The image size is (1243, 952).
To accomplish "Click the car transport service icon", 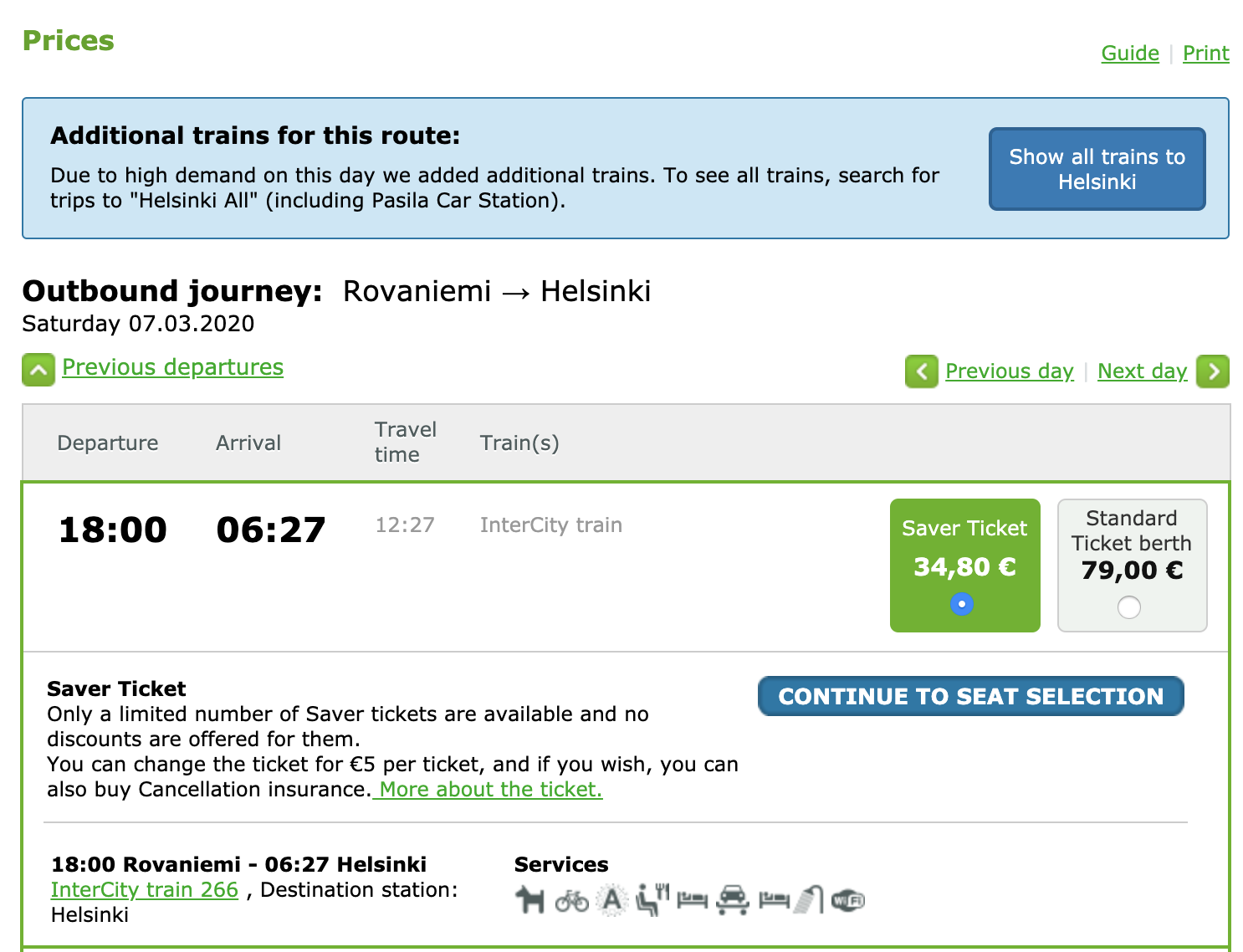I will (x=733, y=899).
